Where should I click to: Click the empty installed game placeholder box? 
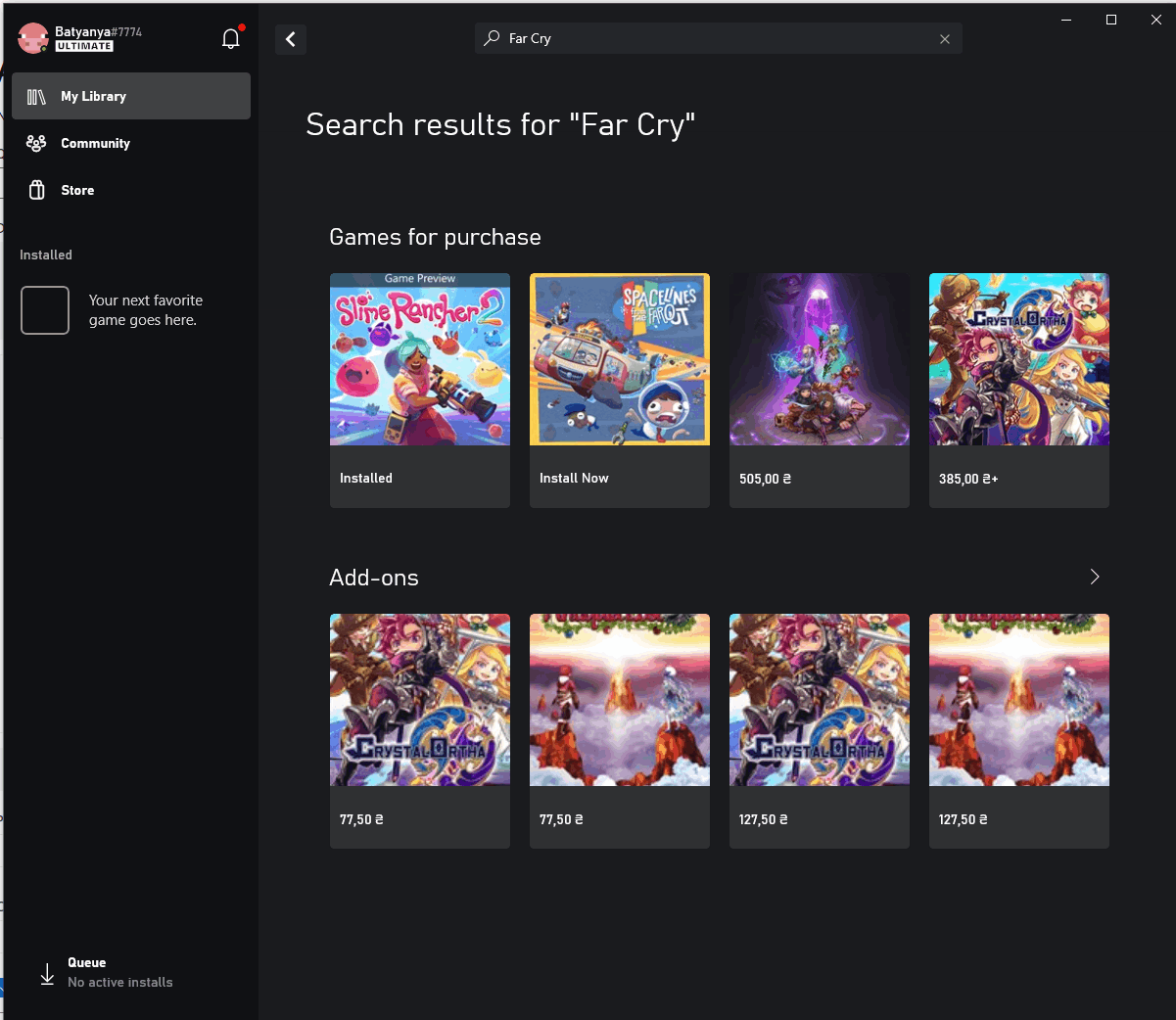point(45,310)
